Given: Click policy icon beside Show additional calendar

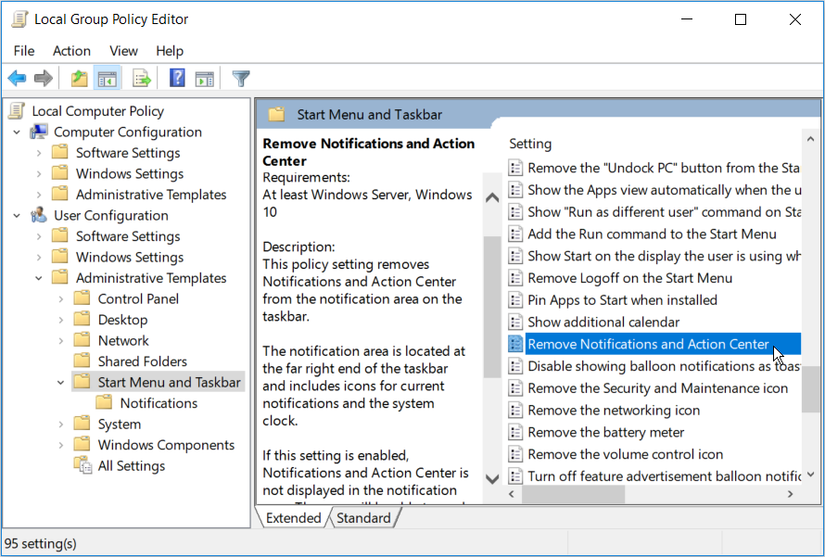Looking at the screenshot, I should tap(516, 322).
